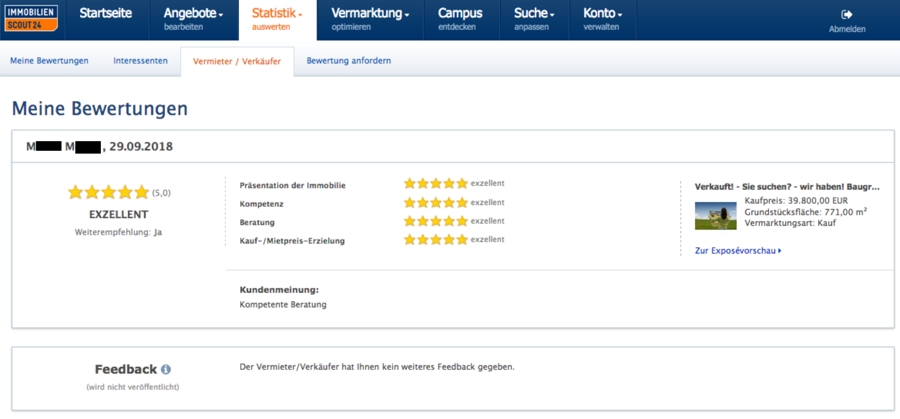Screen dimensions: 900x419
Task: Follow the Zur Exposévorschau link
Action: 738,251
